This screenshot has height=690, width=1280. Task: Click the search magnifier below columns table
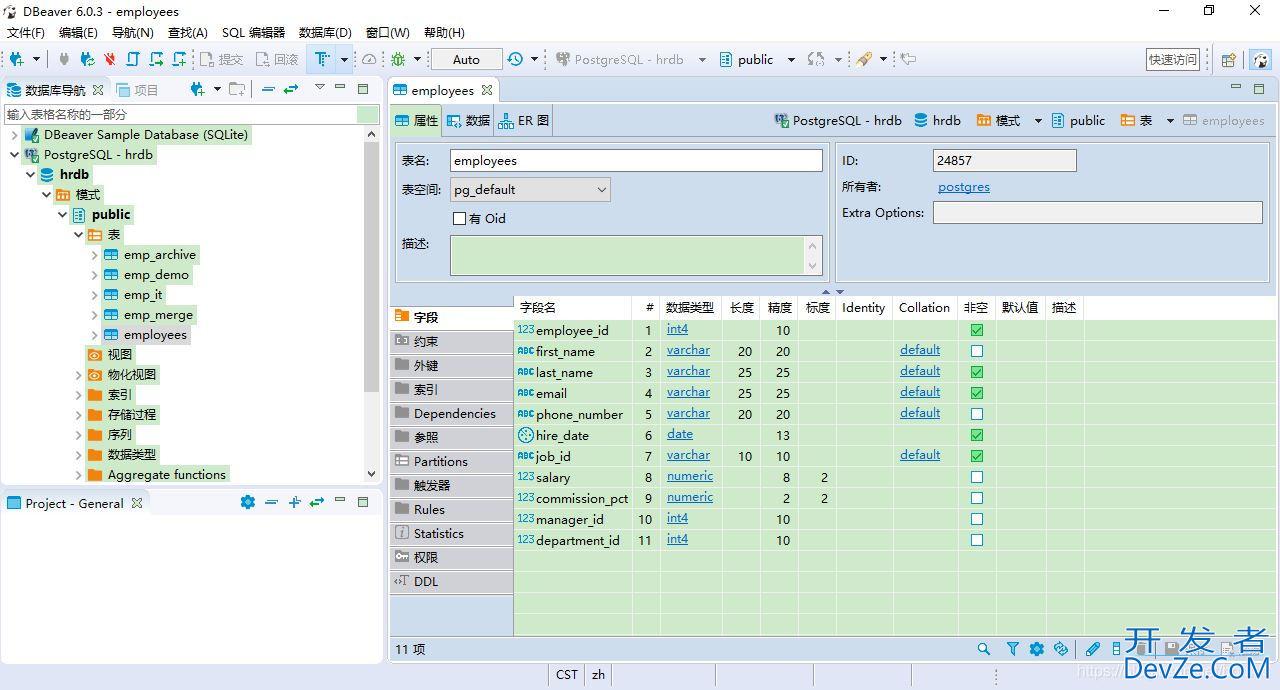[x=984, y=649]
